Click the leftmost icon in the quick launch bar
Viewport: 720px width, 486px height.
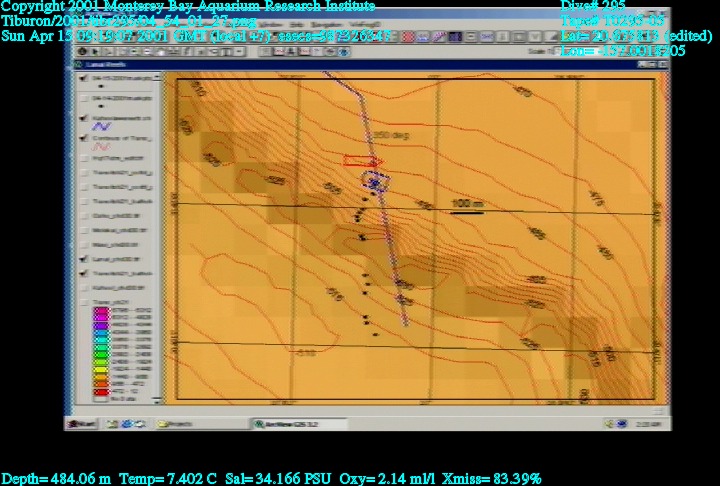tap(112, 424)
